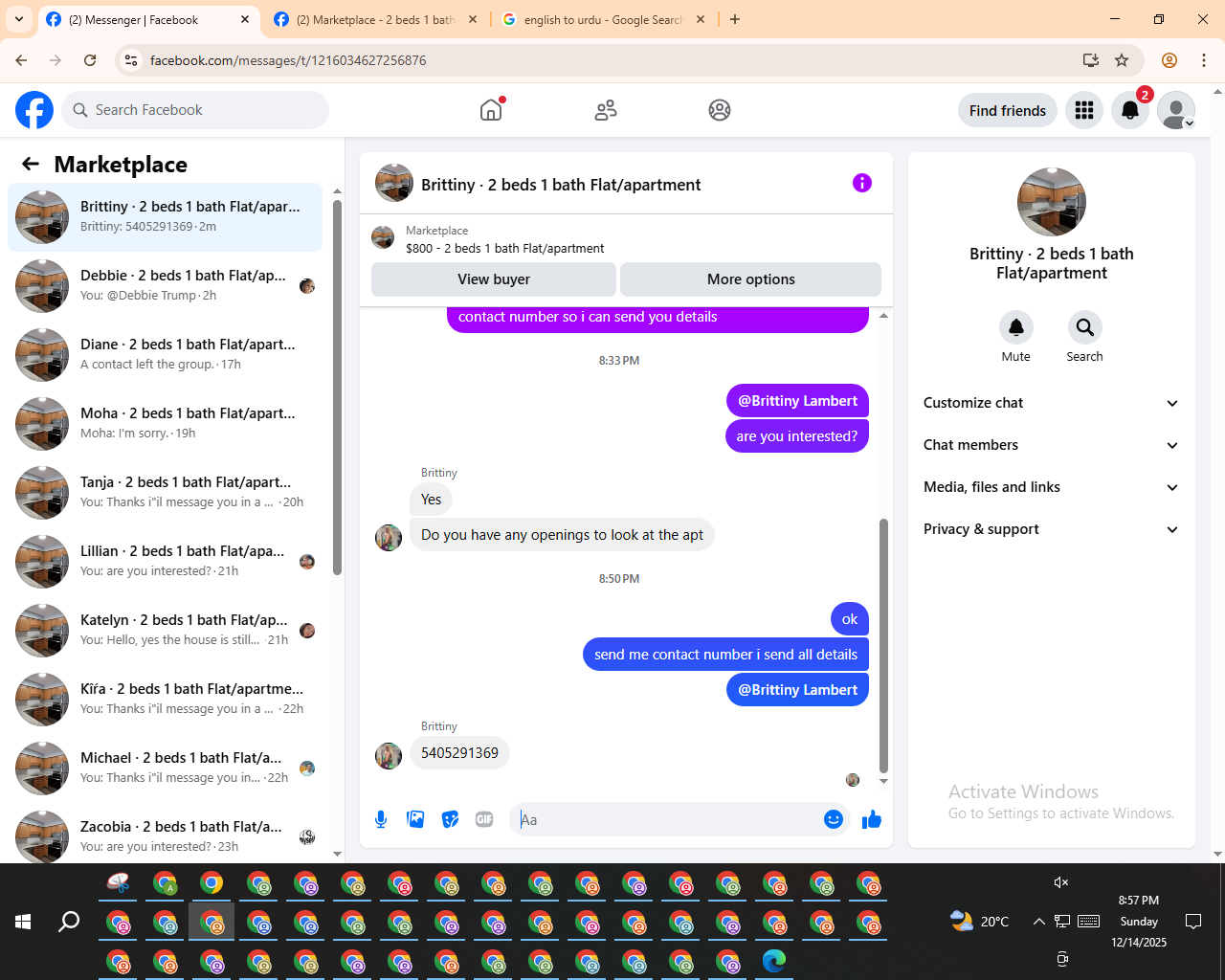The image size is (1225, 980).
Task: Open conversation information purple icon
Action: (x=862, y=183)
